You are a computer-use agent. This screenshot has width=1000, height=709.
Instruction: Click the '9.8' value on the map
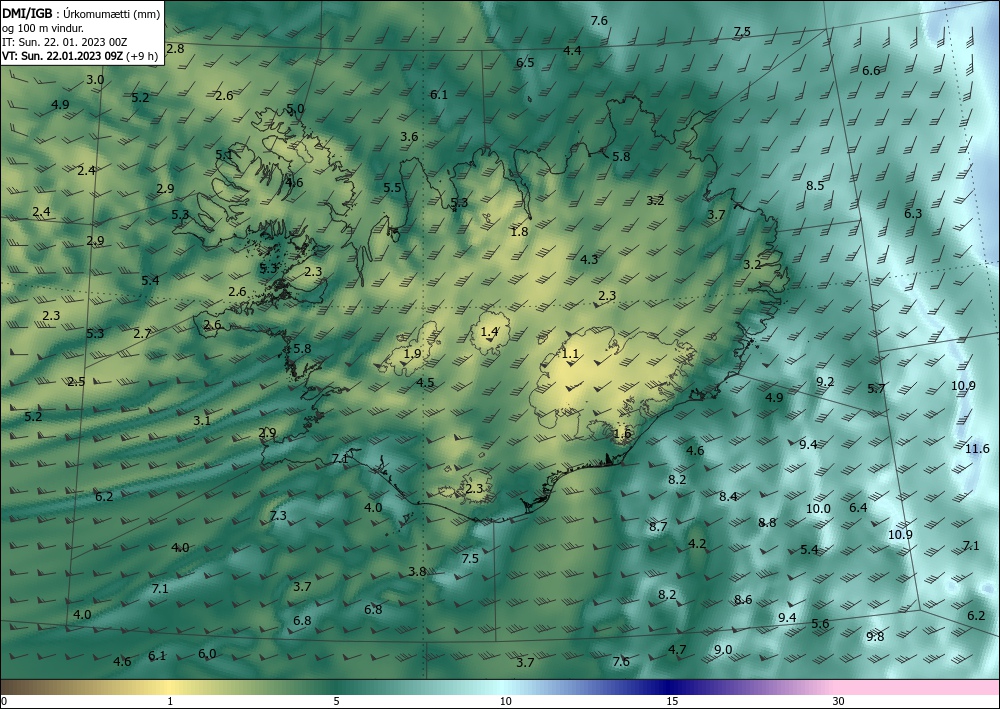click(876, 637)
